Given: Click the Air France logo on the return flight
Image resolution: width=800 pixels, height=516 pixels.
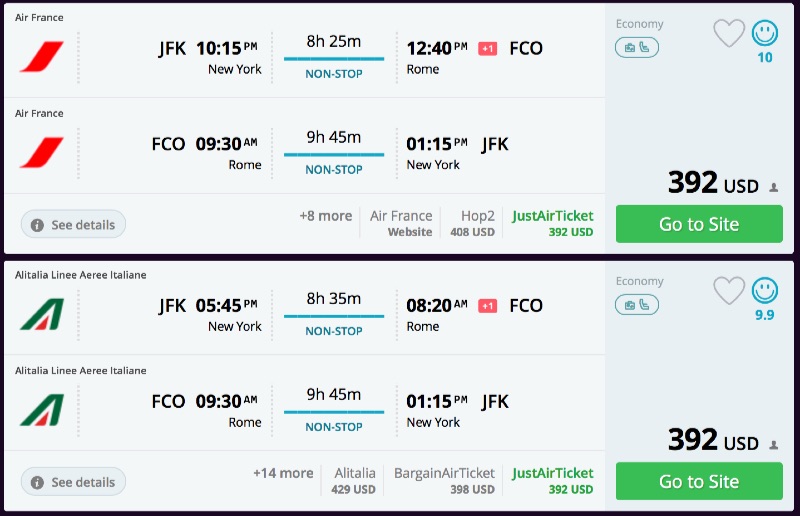Looking at the screenshot, I should coord(41,152).
